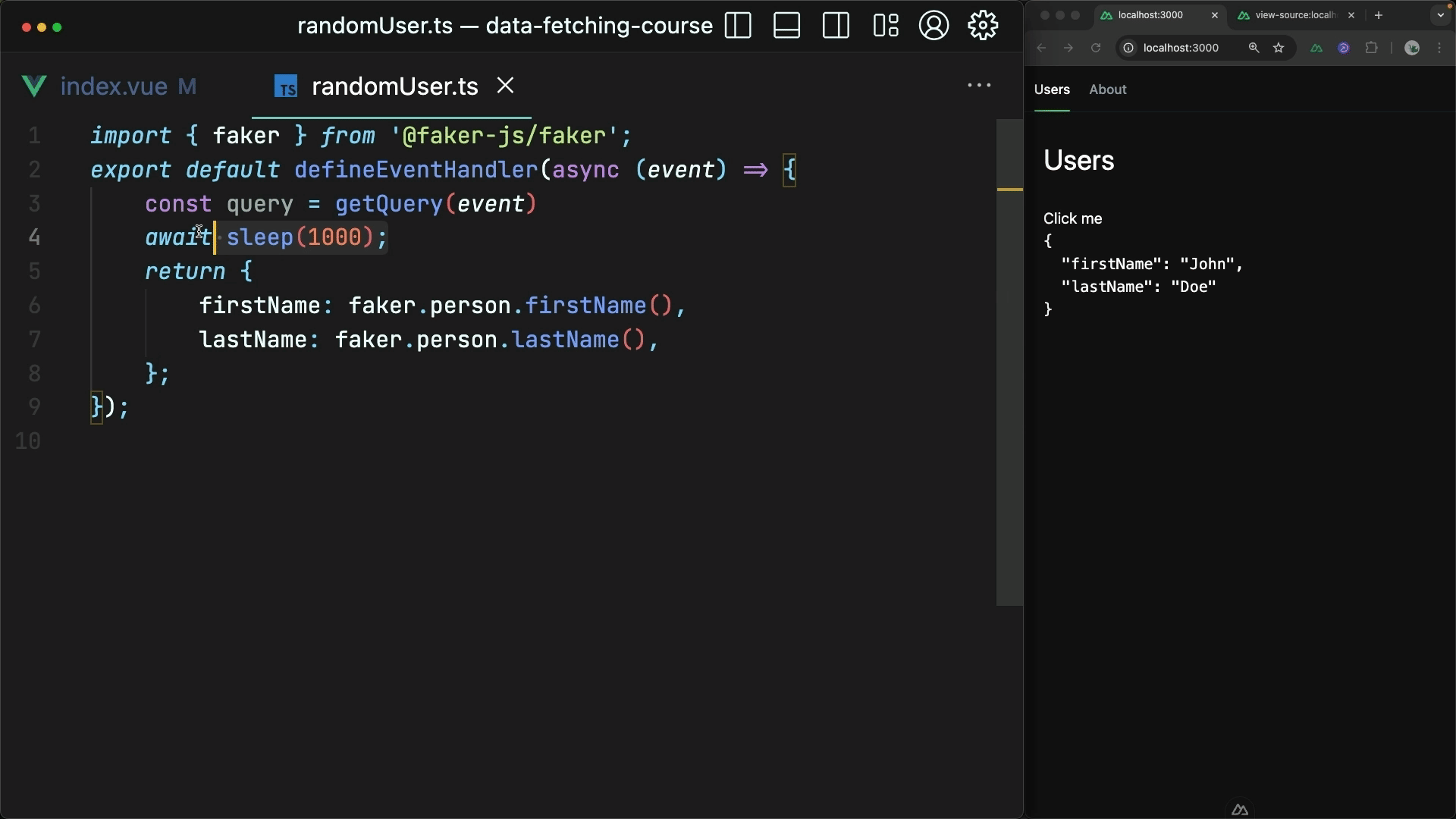
Task: View site information icon in address bar
Action: (1128, 48)
